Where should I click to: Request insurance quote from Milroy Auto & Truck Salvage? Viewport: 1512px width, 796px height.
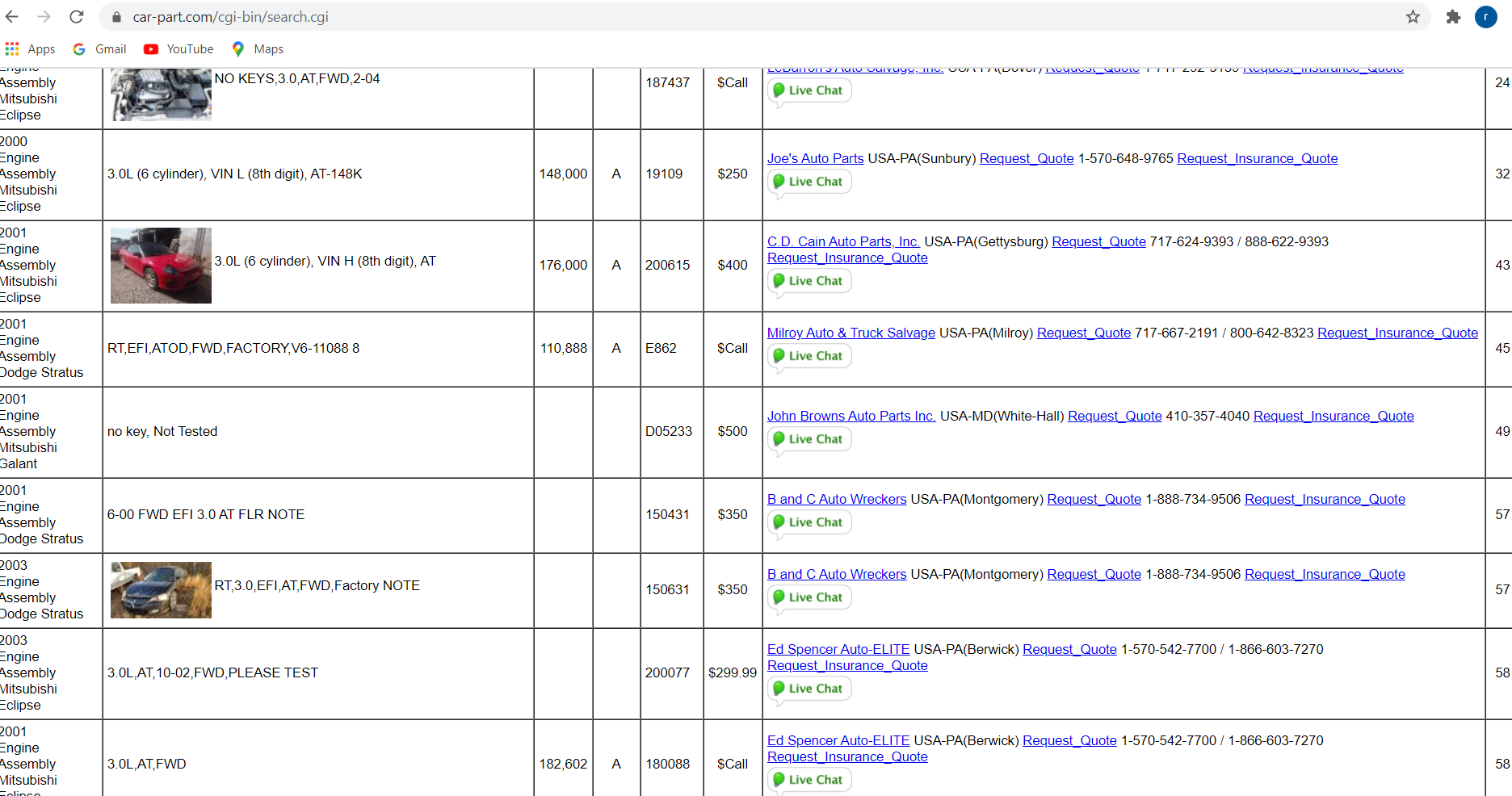pos(1398,333)
